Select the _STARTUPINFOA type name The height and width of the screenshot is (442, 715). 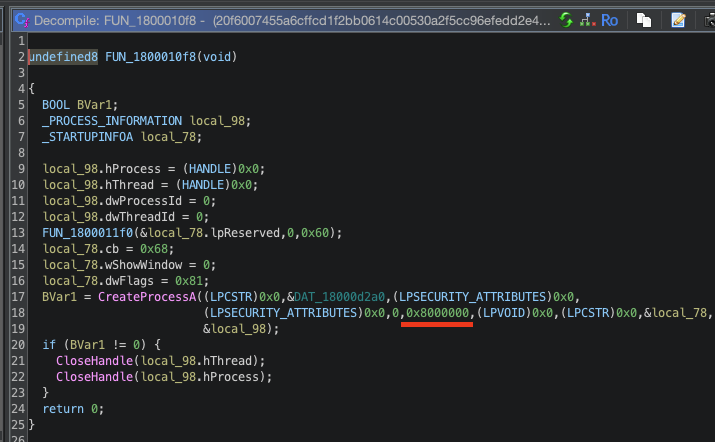(x=88, y=136)
